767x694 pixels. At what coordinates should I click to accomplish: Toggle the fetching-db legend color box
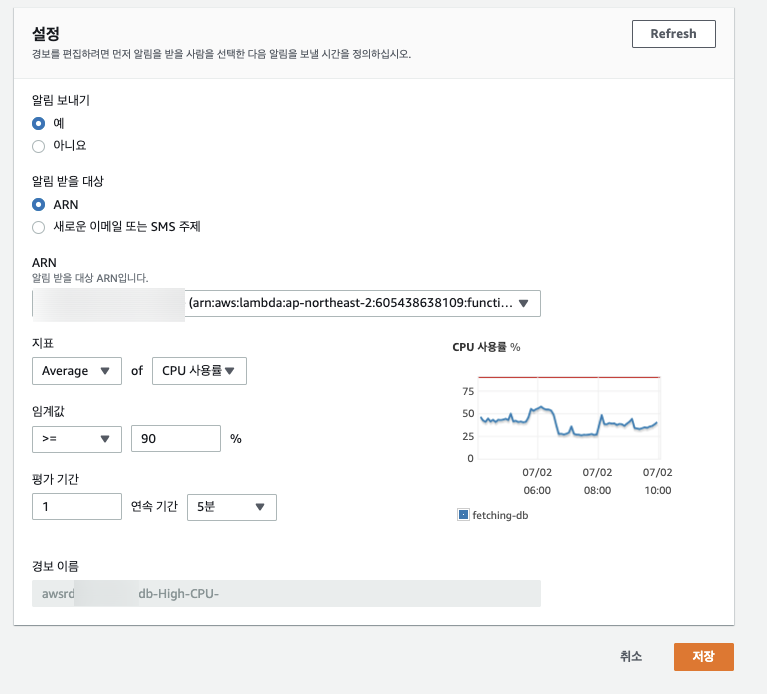click(463, 515)
